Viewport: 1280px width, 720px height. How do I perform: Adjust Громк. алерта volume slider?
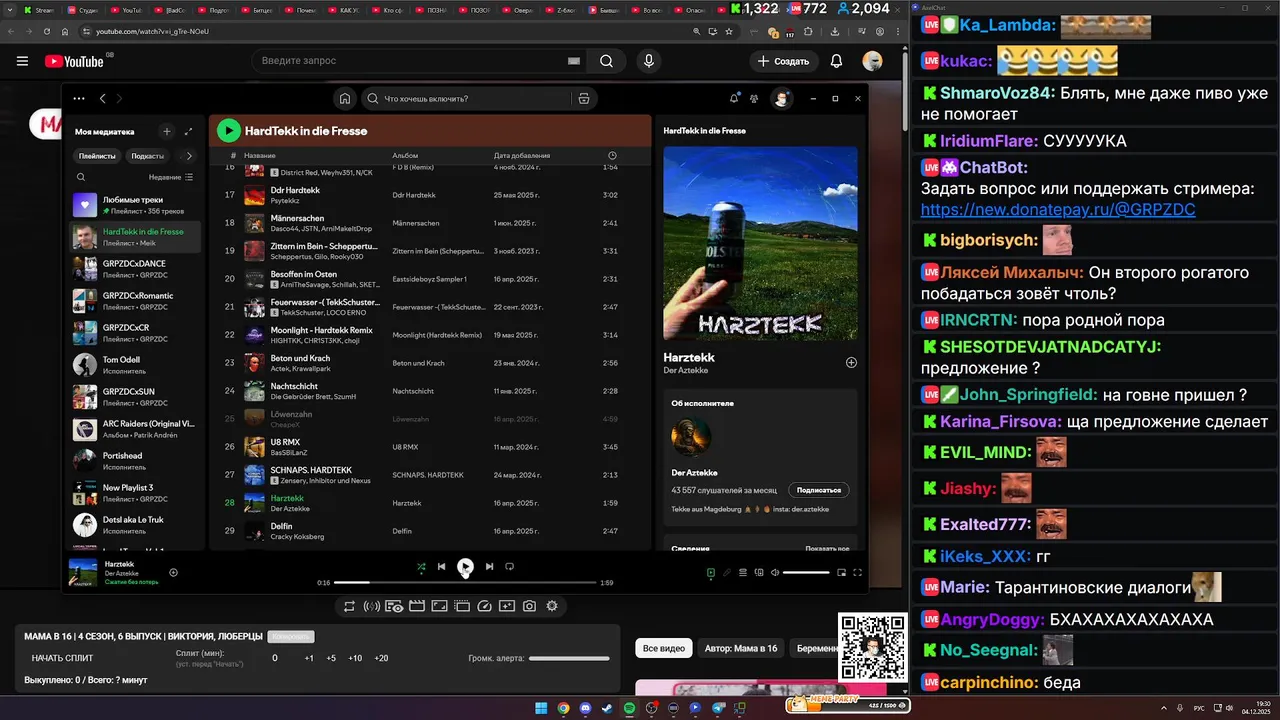(569, 658)
